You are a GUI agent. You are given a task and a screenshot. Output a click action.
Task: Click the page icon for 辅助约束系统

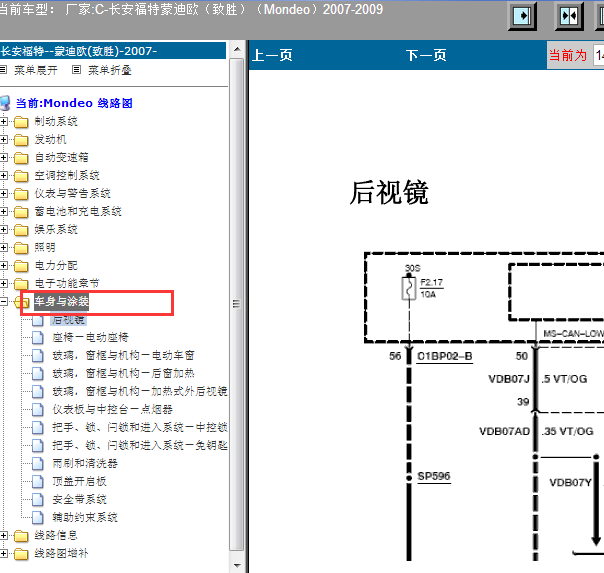click(37, 518)
